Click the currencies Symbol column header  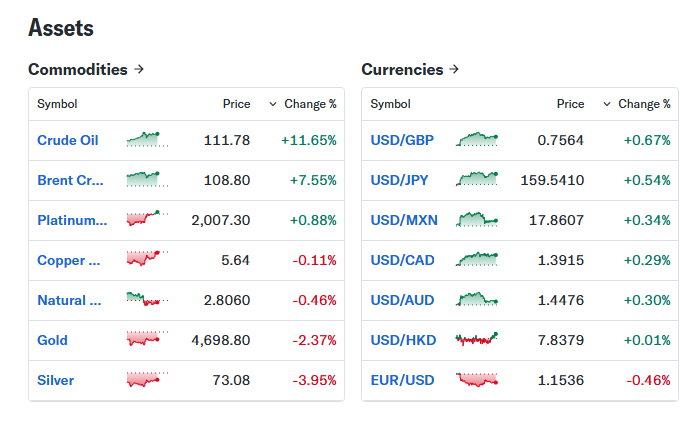pyautogui.click(x=390, y=104)
